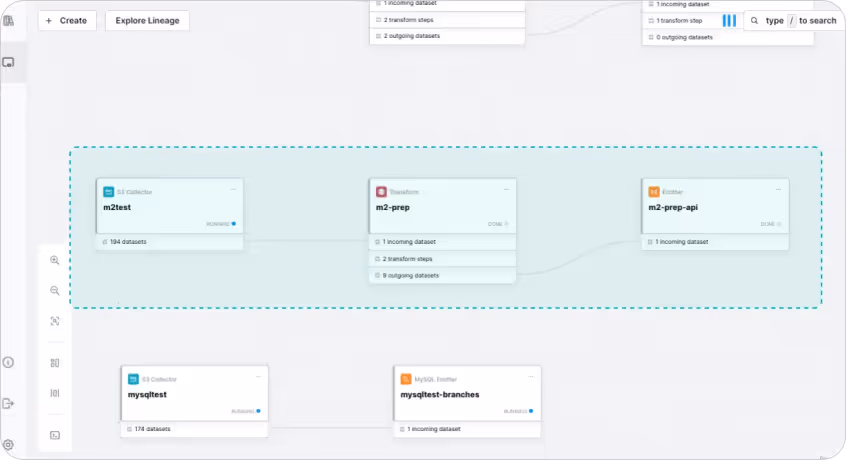Screen dimensions: 846x460
Task: Click the DONE status on m2-prep-api card
Action: coord(770,224)
